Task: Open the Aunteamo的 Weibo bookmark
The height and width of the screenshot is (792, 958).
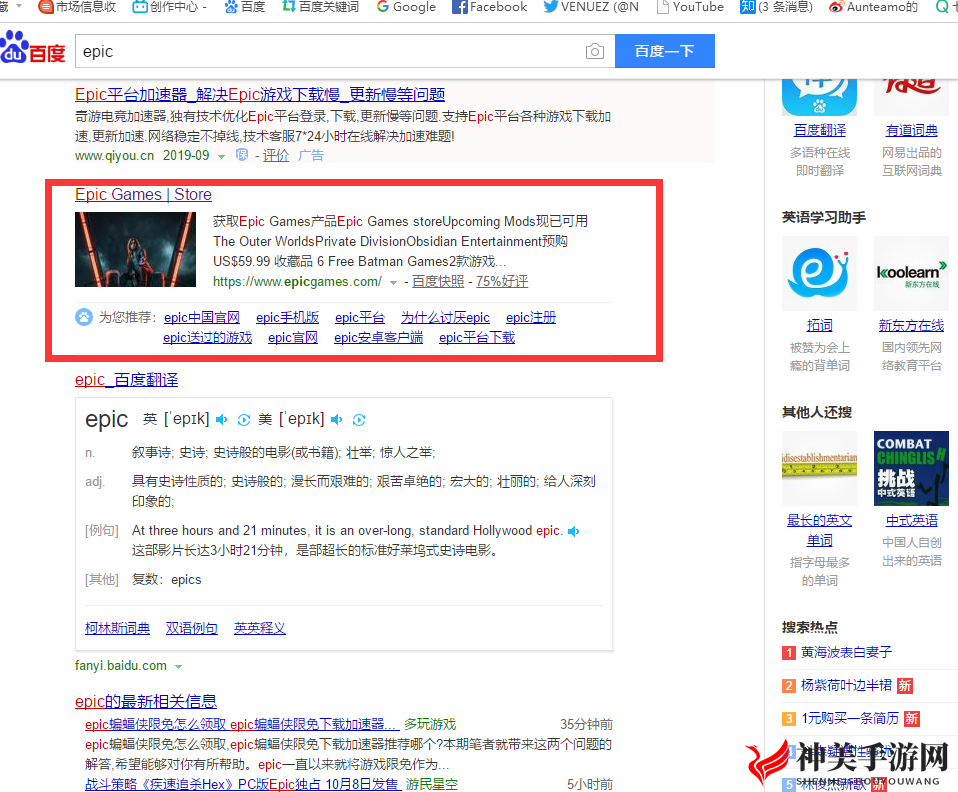Action: pyautogui.click(x=874, y=7)
